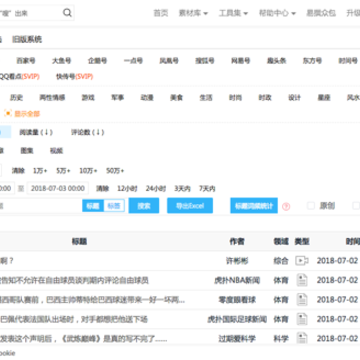Set read count filter to 10万+

[x=88, y=171]
